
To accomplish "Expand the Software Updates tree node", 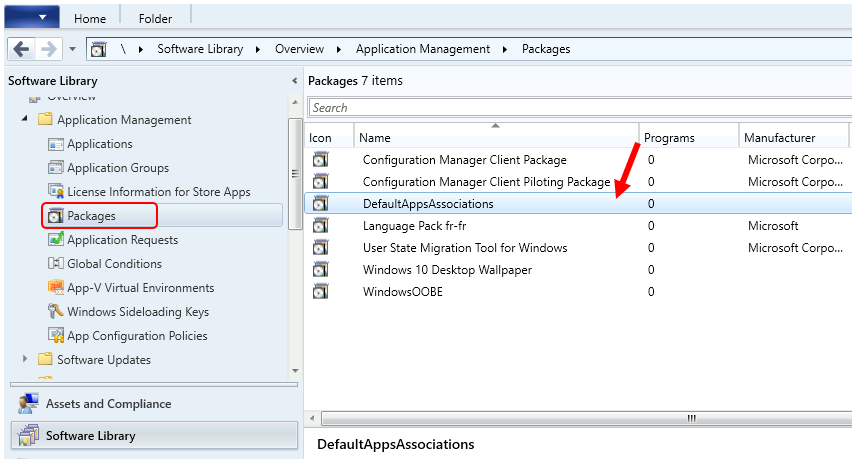I will [25, 359].
